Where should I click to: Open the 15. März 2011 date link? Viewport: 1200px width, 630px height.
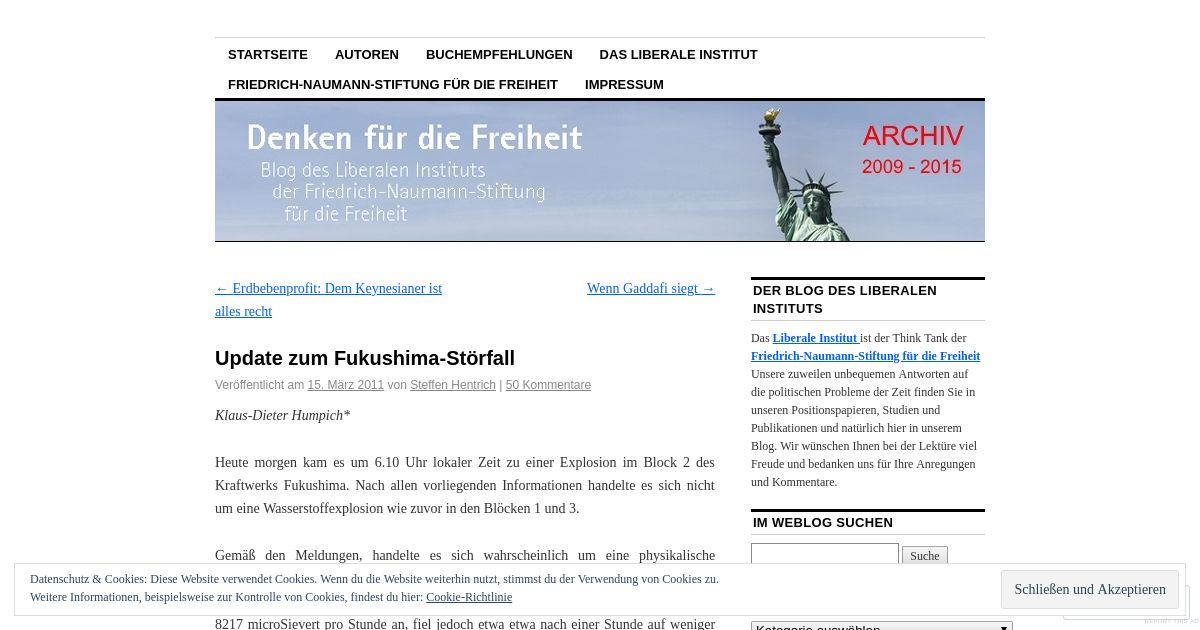tap(346, 385)
